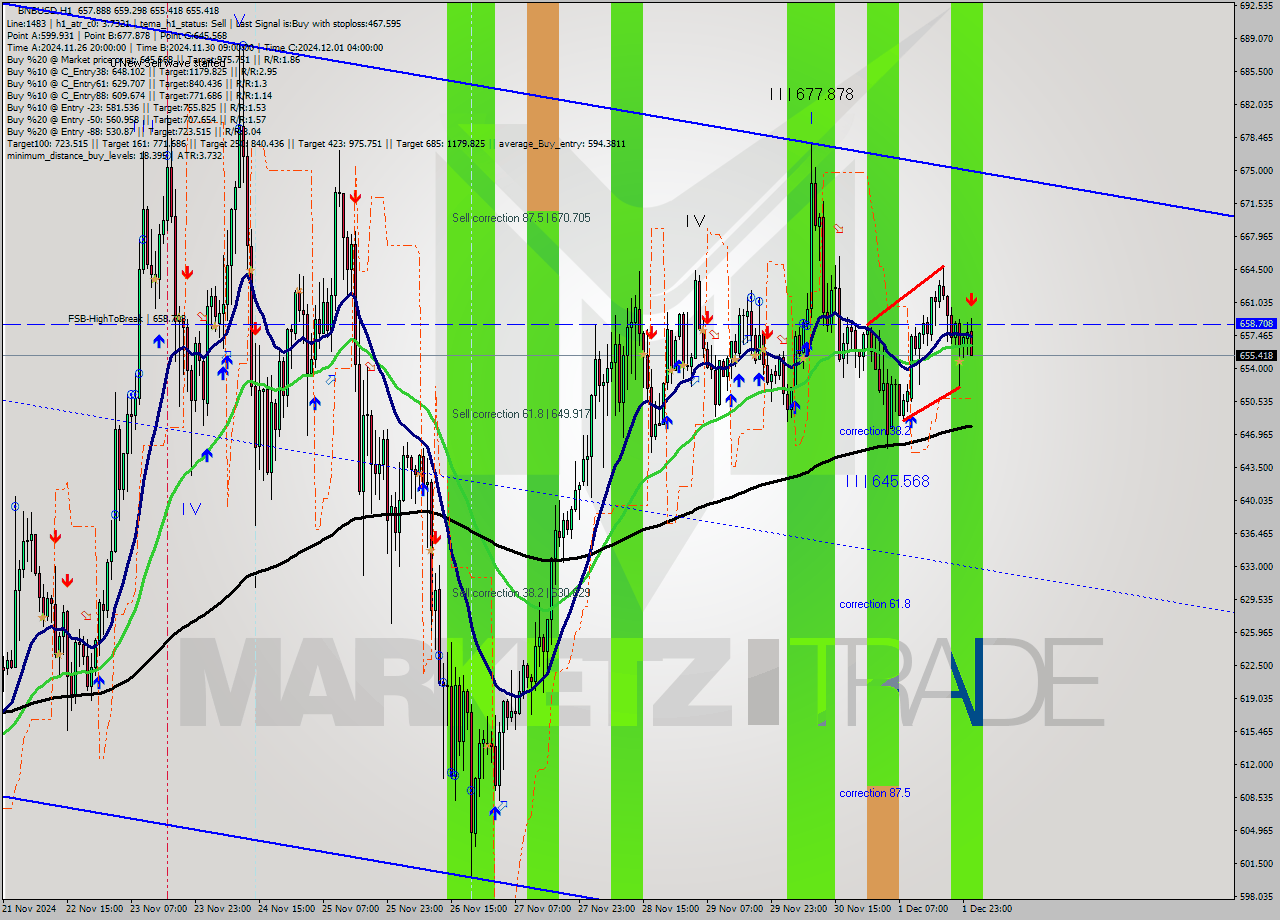
Task: Click the Sell correction 61.8 | 649.917 label
Action: [521, 414]
